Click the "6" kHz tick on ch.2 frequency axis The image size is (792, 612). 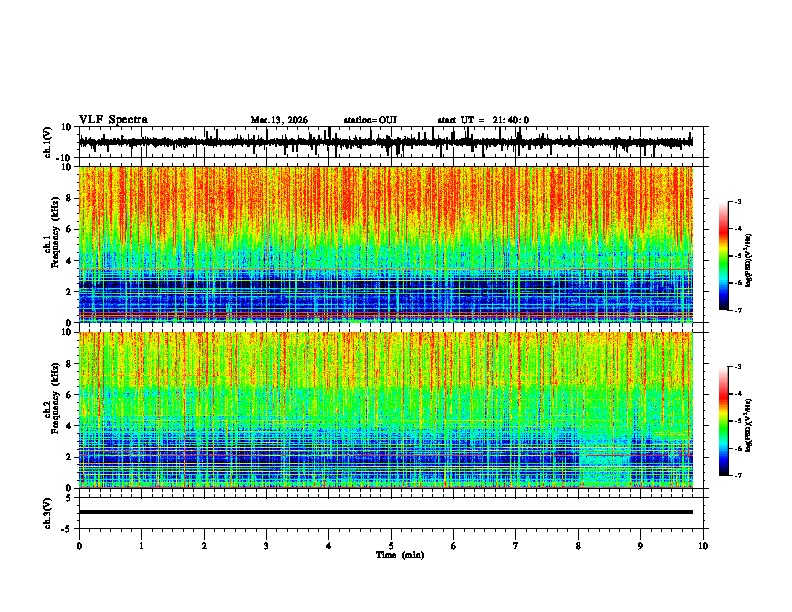click(x=69, y=395)
